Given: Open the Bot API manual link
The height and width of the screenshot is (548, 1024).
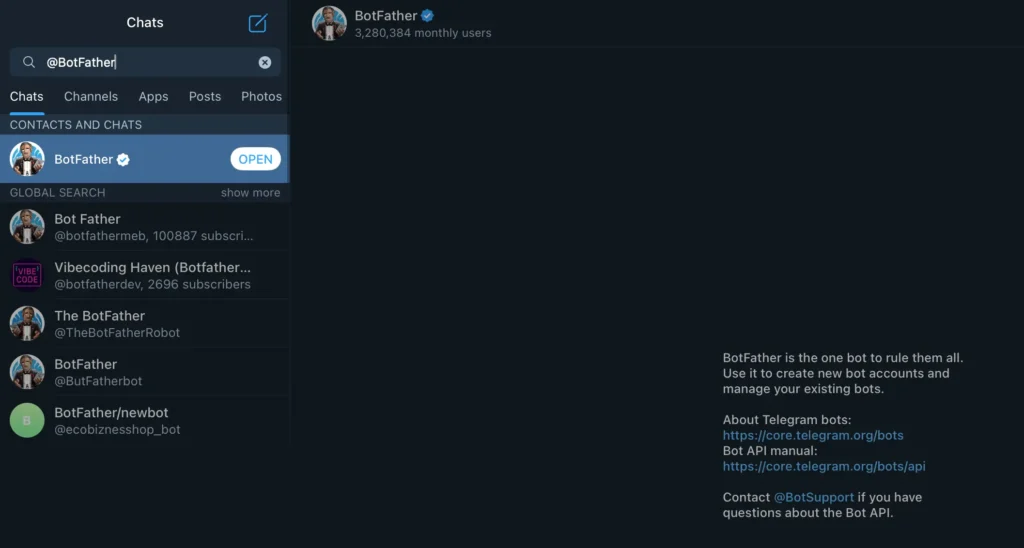Looking at the screenshot, I should 824,466.
